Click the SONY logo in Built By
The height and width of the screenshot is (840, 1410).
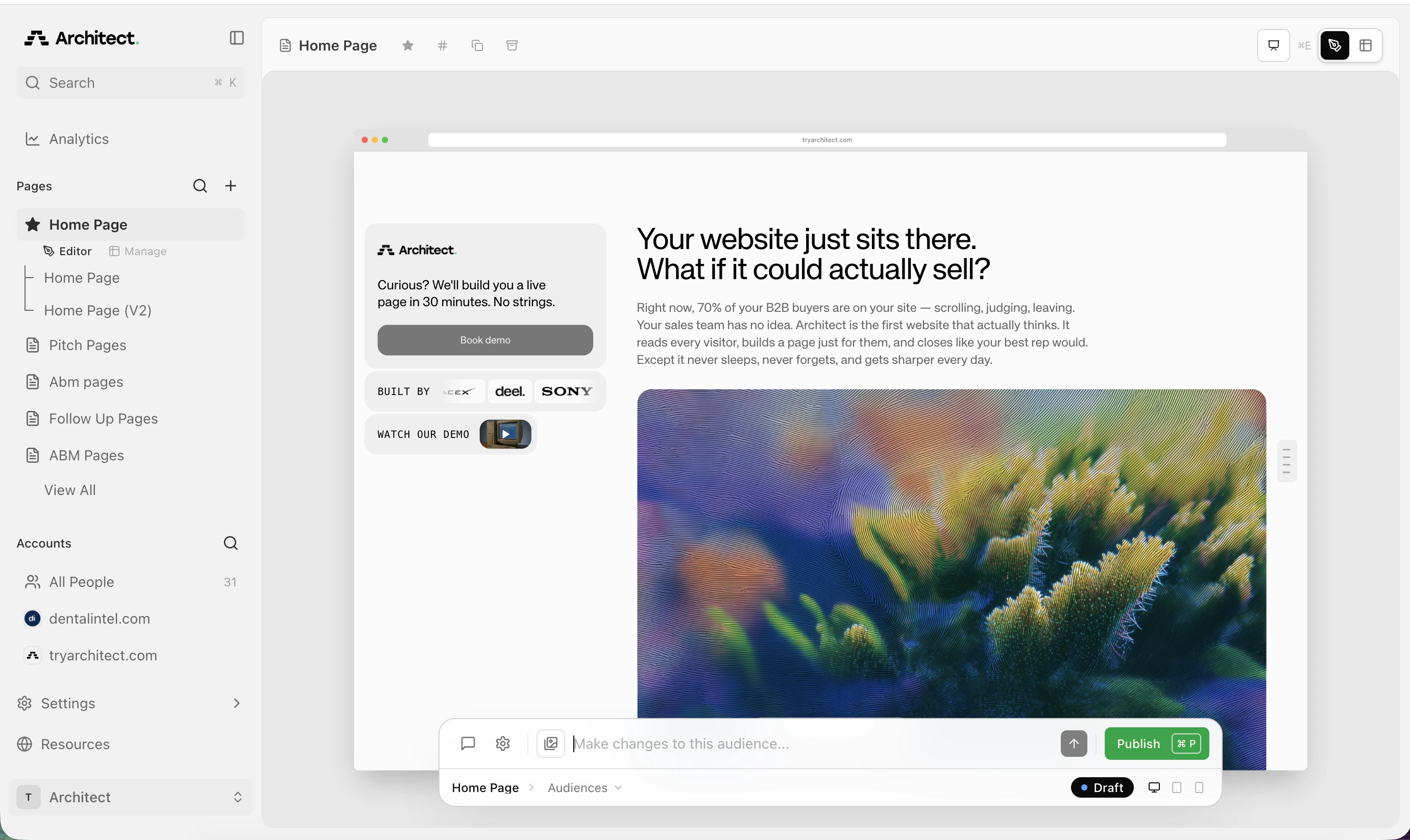(x=566, y=391)
